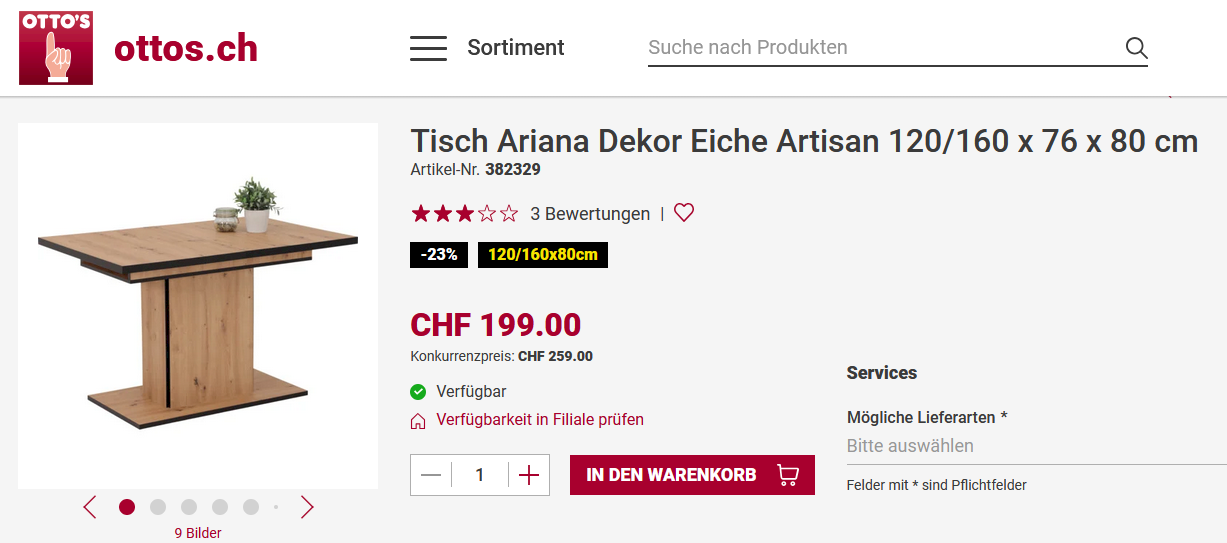Select the fifth image carousel dot
This screenshot has height=543, width=1227.
(x=251, y=507)
